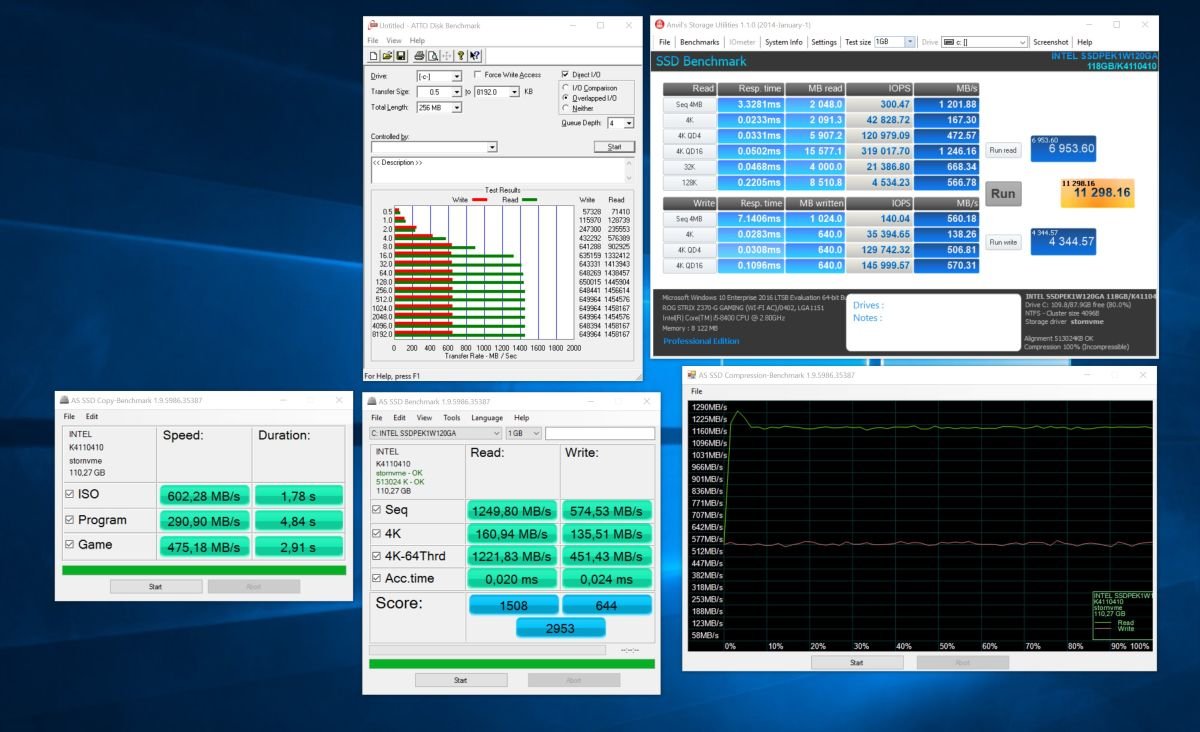Click the move crosshair icon in ATTO toolbar

pyautogui.click(x=447, y=56)
